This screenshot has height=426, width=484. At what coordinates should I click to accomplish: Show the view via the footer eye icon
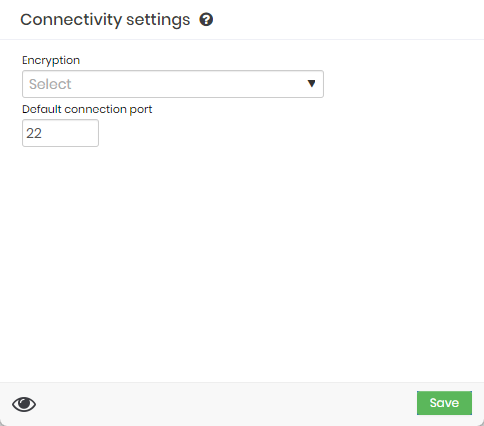tap(24, 404)
